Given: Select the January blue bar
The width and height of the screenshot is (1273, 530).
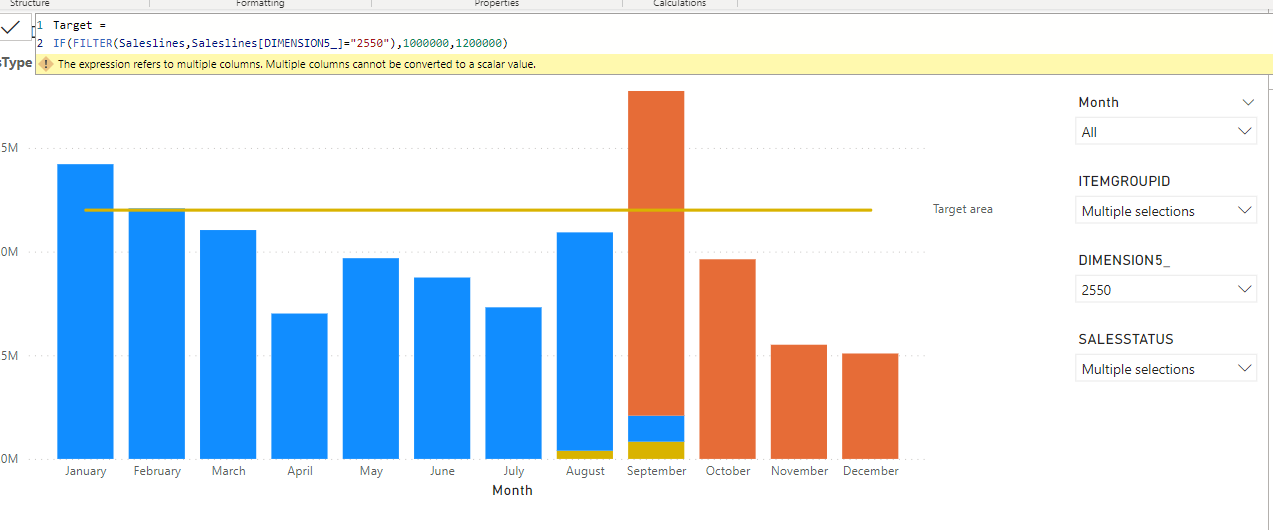Looking at the screenshot, I should (85, 311).
